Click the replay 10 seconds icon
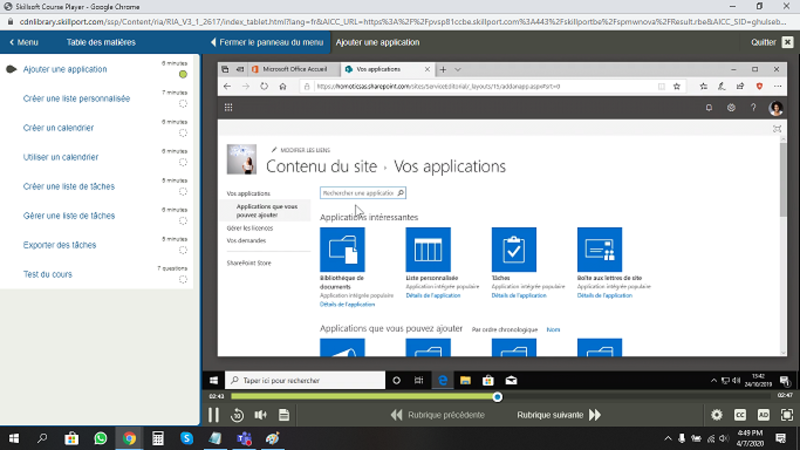The width and height of the screenshot is (800, 450). 237,415
